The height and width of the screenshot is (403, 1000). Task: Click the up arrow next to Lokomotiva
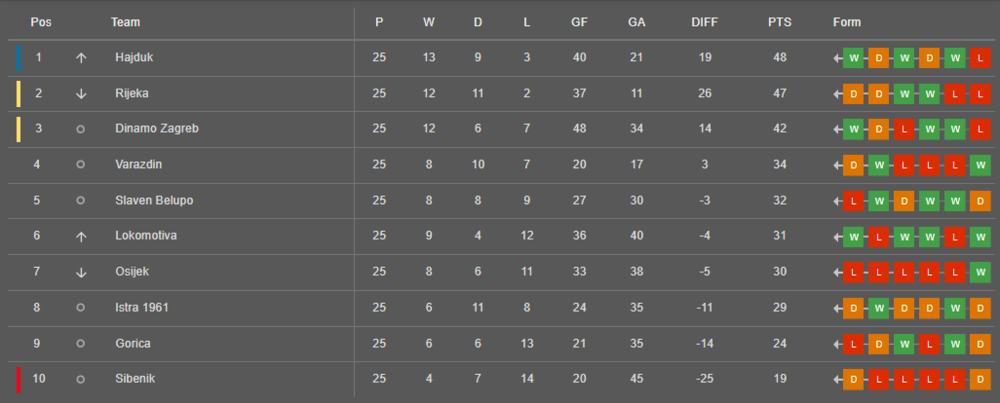(81, 236)
